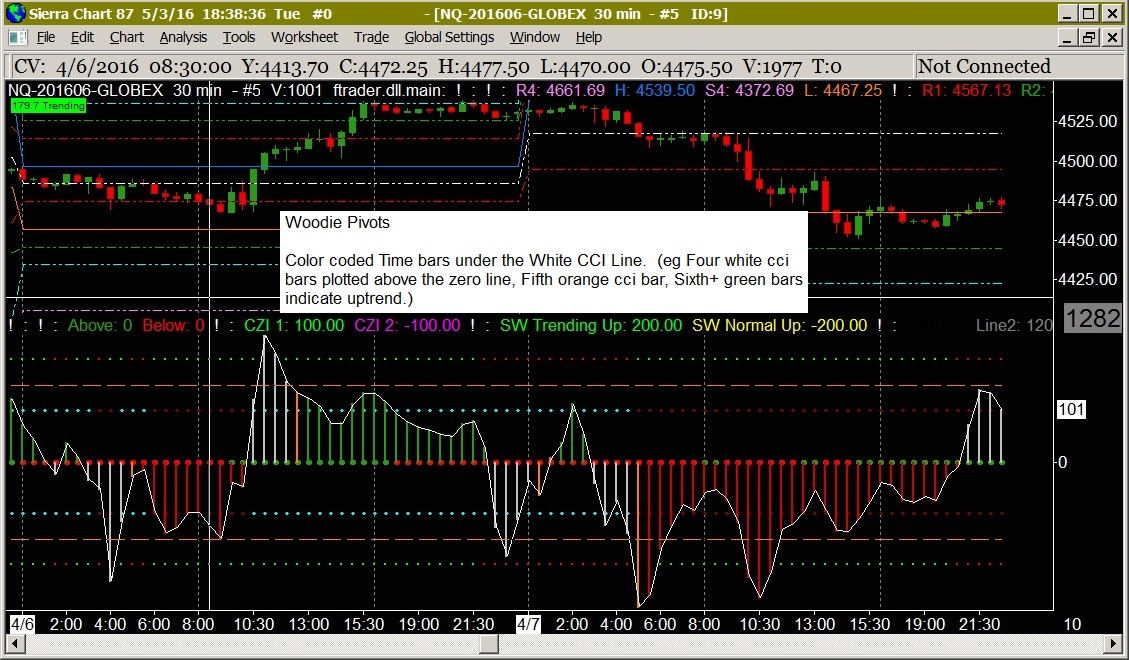Click the 'ftrader.dll.main:' study label
The height and width of the screenshot is (660, 1129).
point(389,91)
